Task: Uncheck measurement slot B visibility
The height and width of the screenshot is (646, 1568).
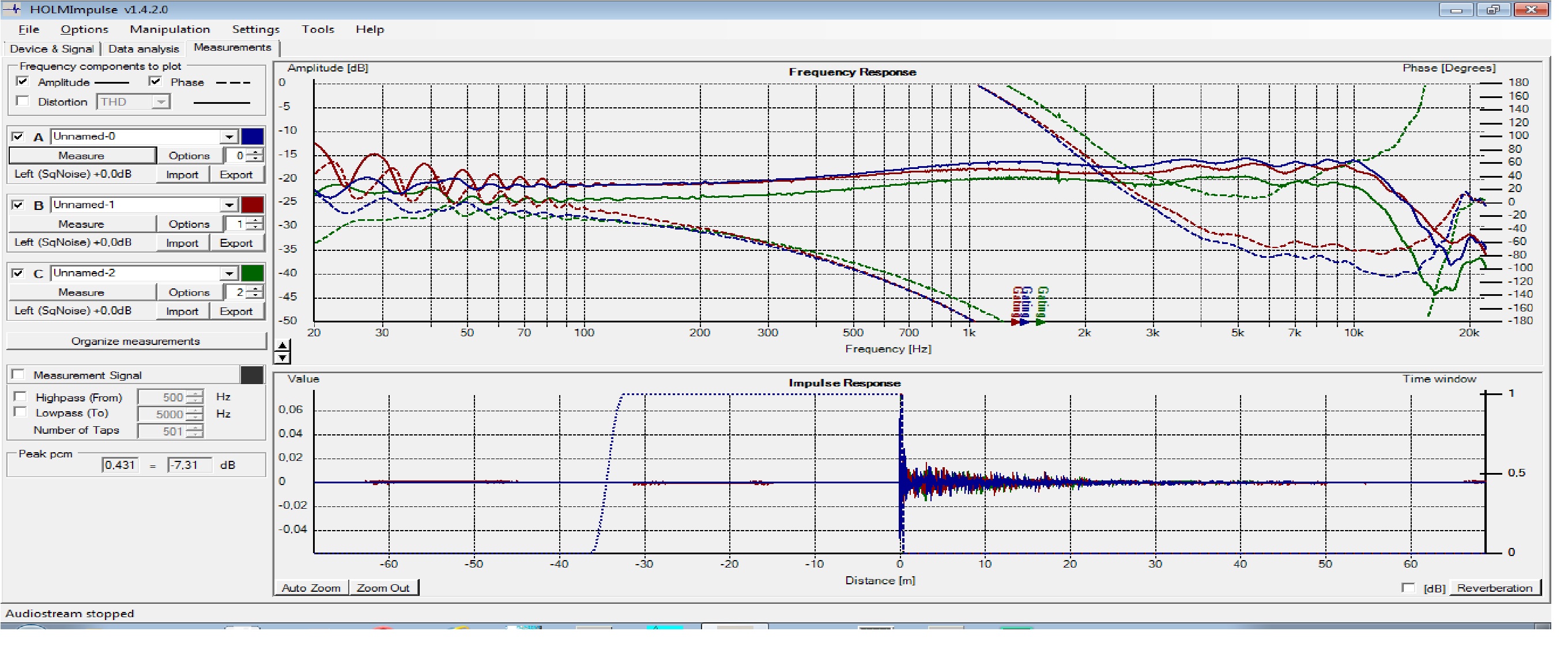Action: pyautogui.click(x=18, y=205)
